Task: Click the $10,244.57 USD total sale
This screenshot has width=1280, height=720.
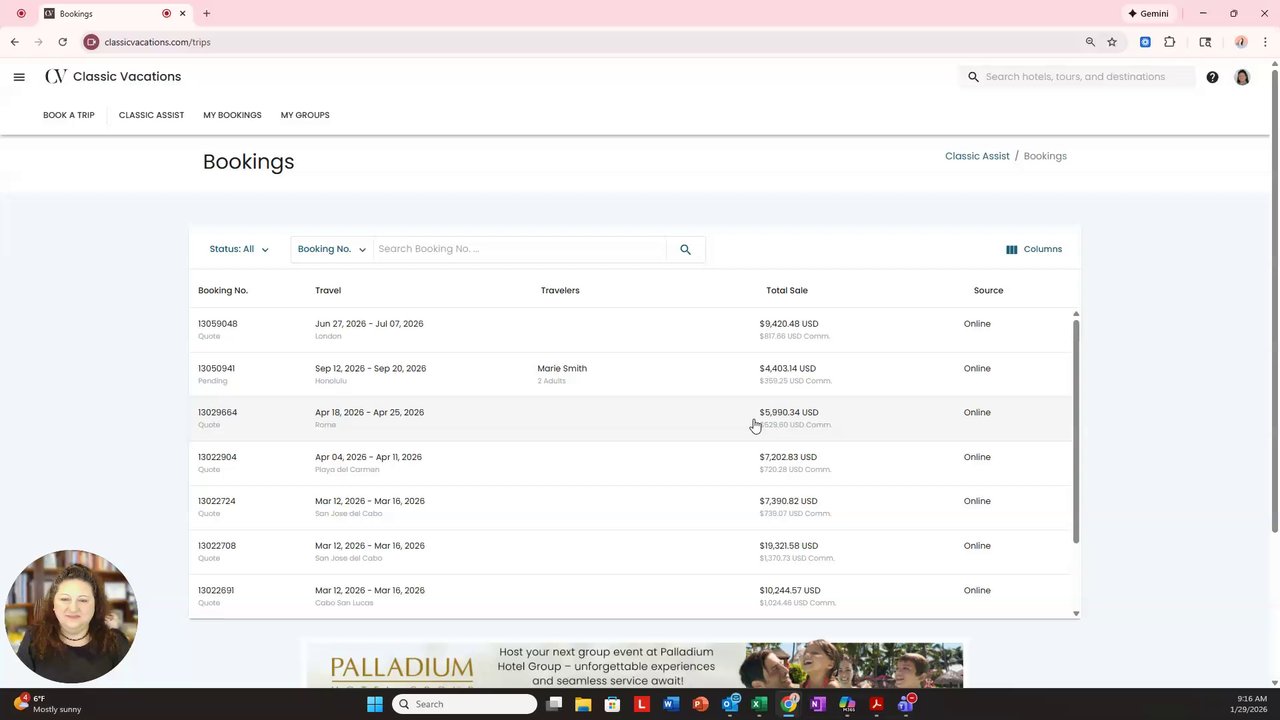Action: 790,590
